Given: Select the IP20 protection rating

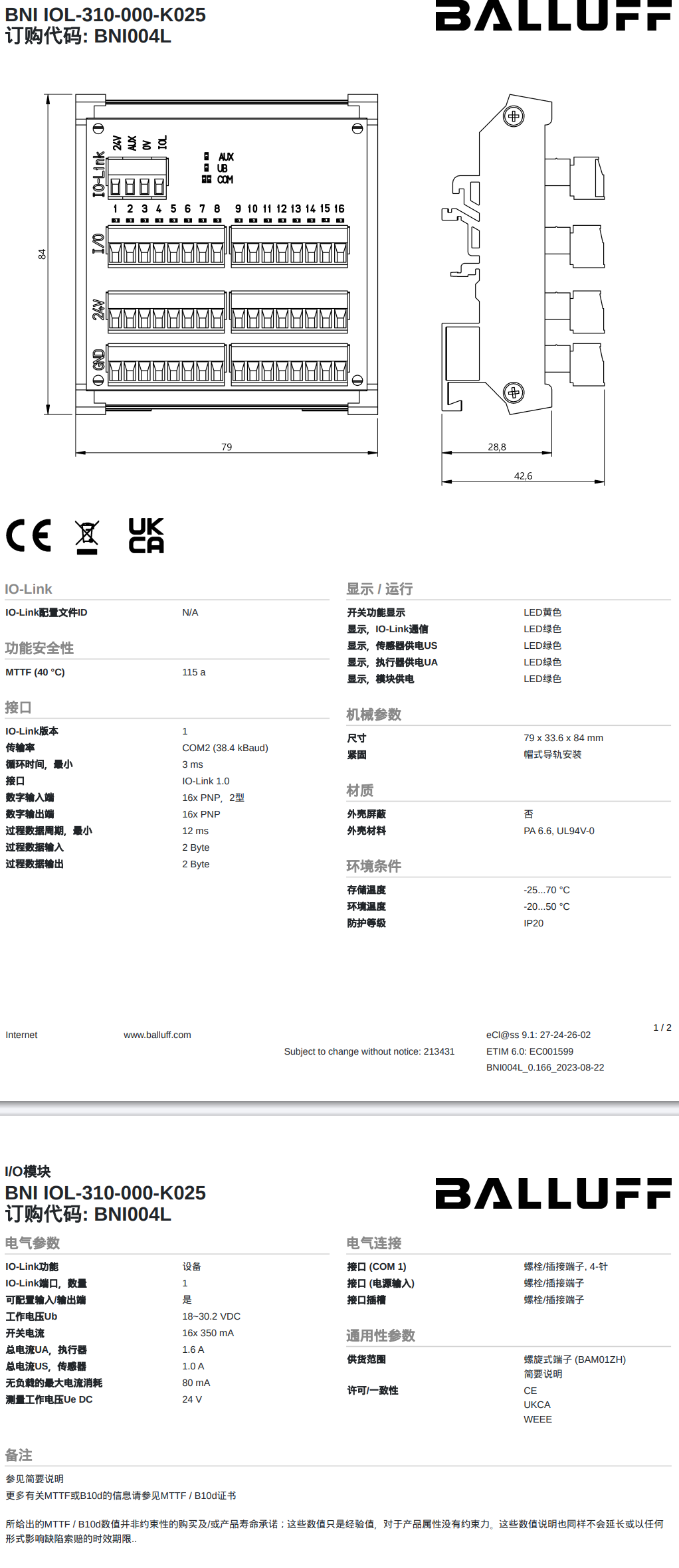Looking at the screenshot, I should click(x=533, y=923).
